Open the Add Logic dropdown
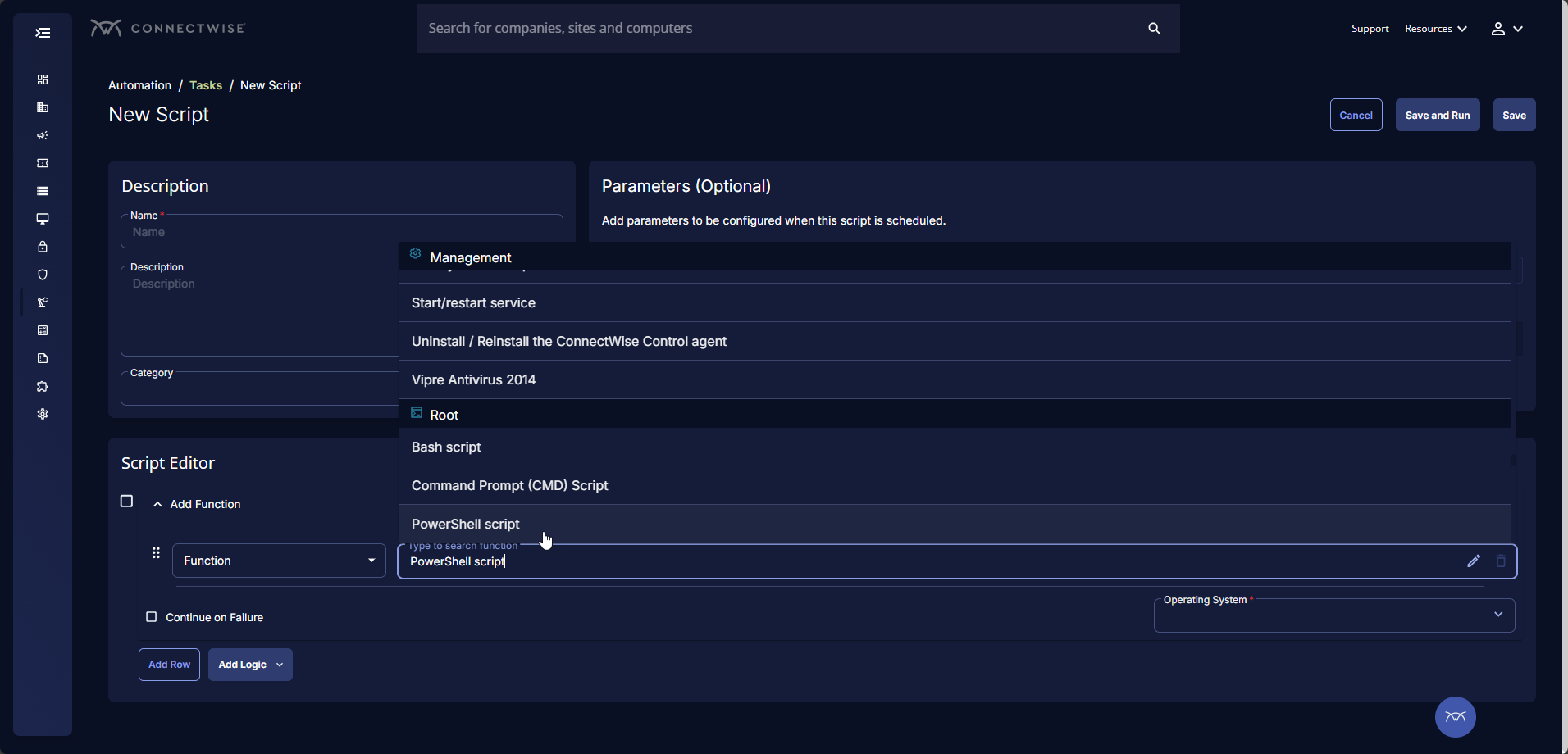 [250, 665]
